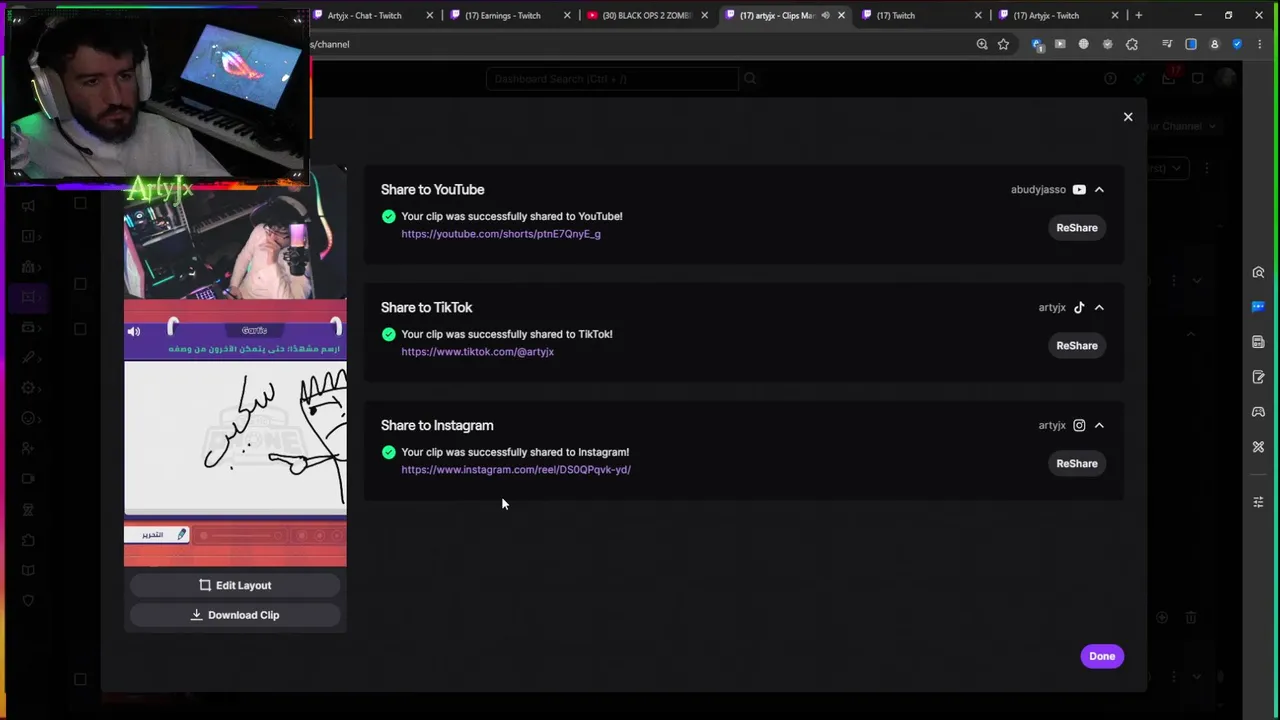Viewport: 1280px width, 720px height.
Task: Click the abudyjasso YouTube account name
Action: (x=1038, y=190)
